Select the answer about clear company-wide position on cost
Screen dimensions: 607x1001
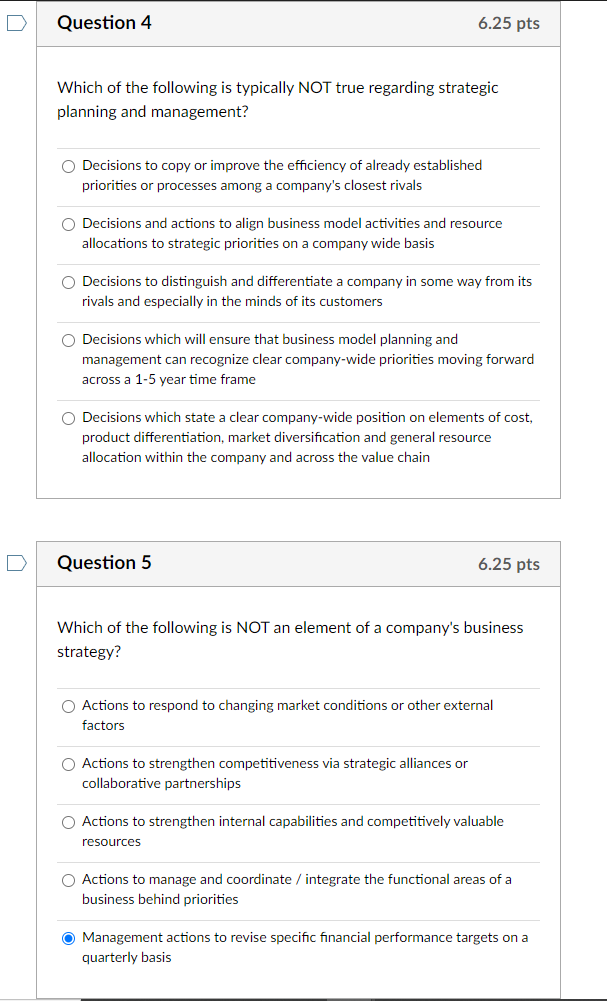coord(67,418)
